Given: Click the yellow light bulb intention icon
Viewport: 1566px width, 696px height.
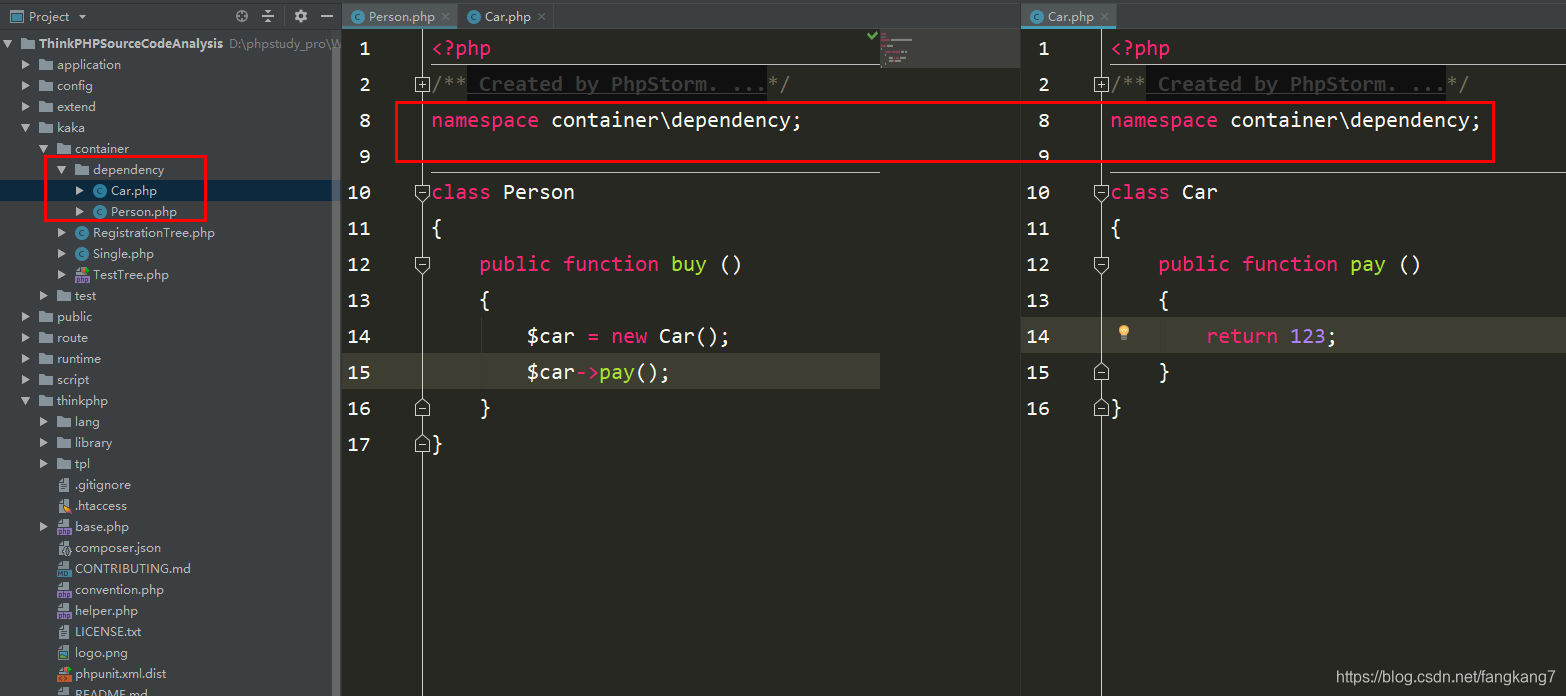Looking at the screenshot, I should pyautogui.click(x=1123, y=333).
